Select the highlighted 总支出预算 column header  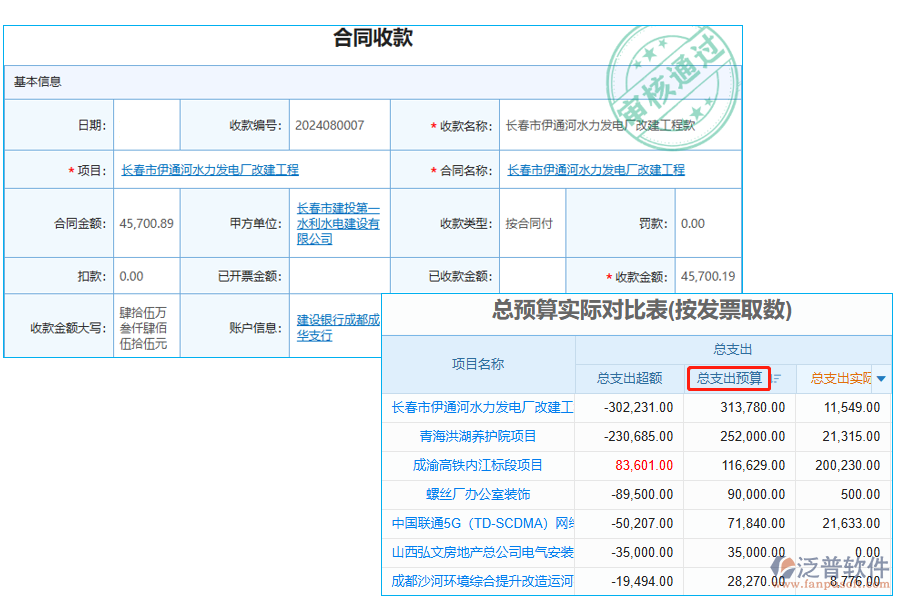point(733,379)
